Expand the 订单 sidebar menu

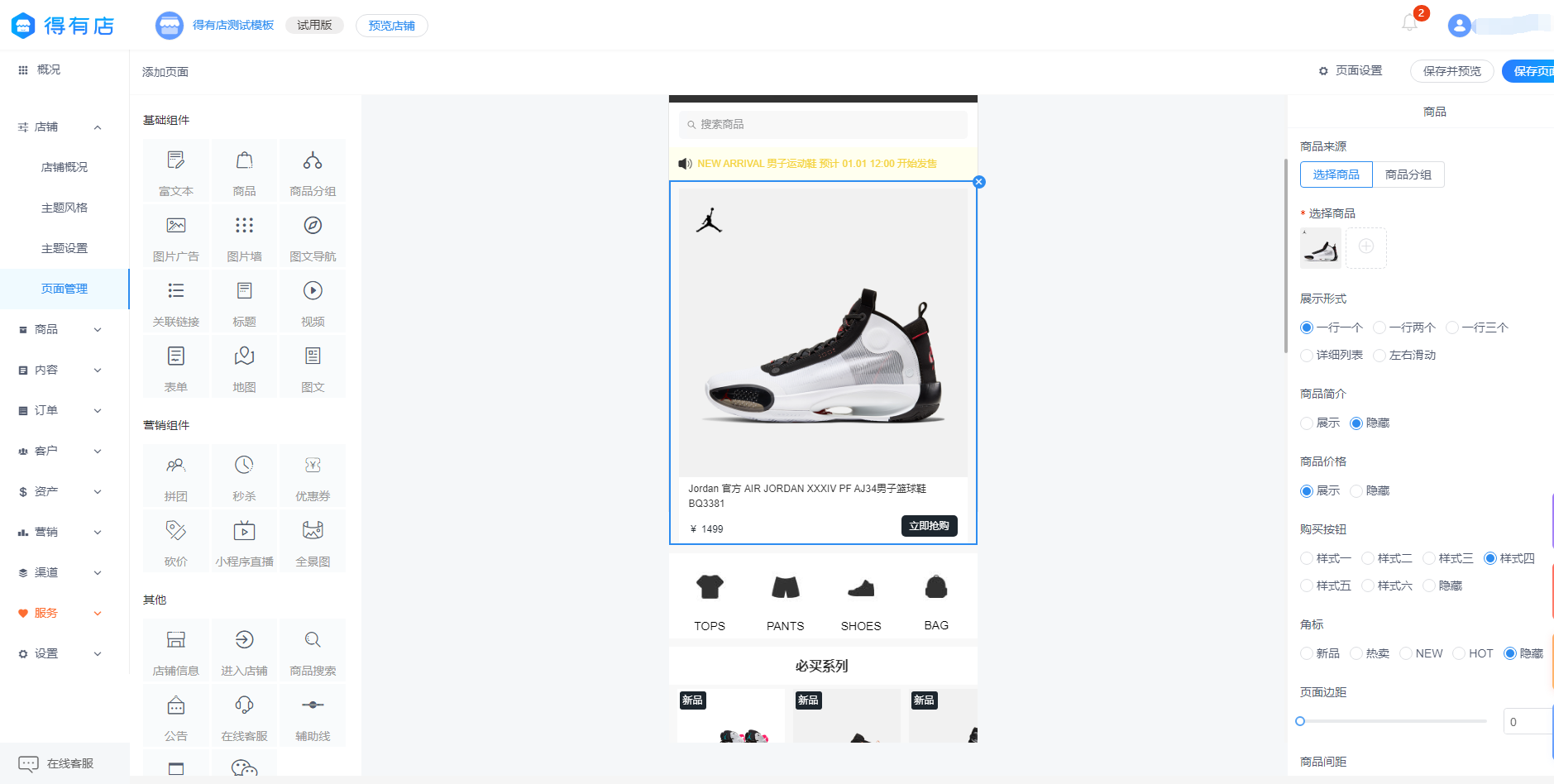pyautogui.click(x=65, y=410)
